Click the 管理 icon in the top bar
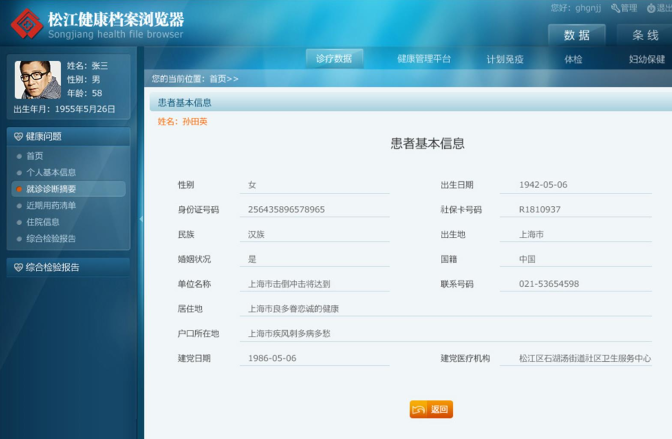The width and height of the screenshot is (672, 439). click(614, 8)
